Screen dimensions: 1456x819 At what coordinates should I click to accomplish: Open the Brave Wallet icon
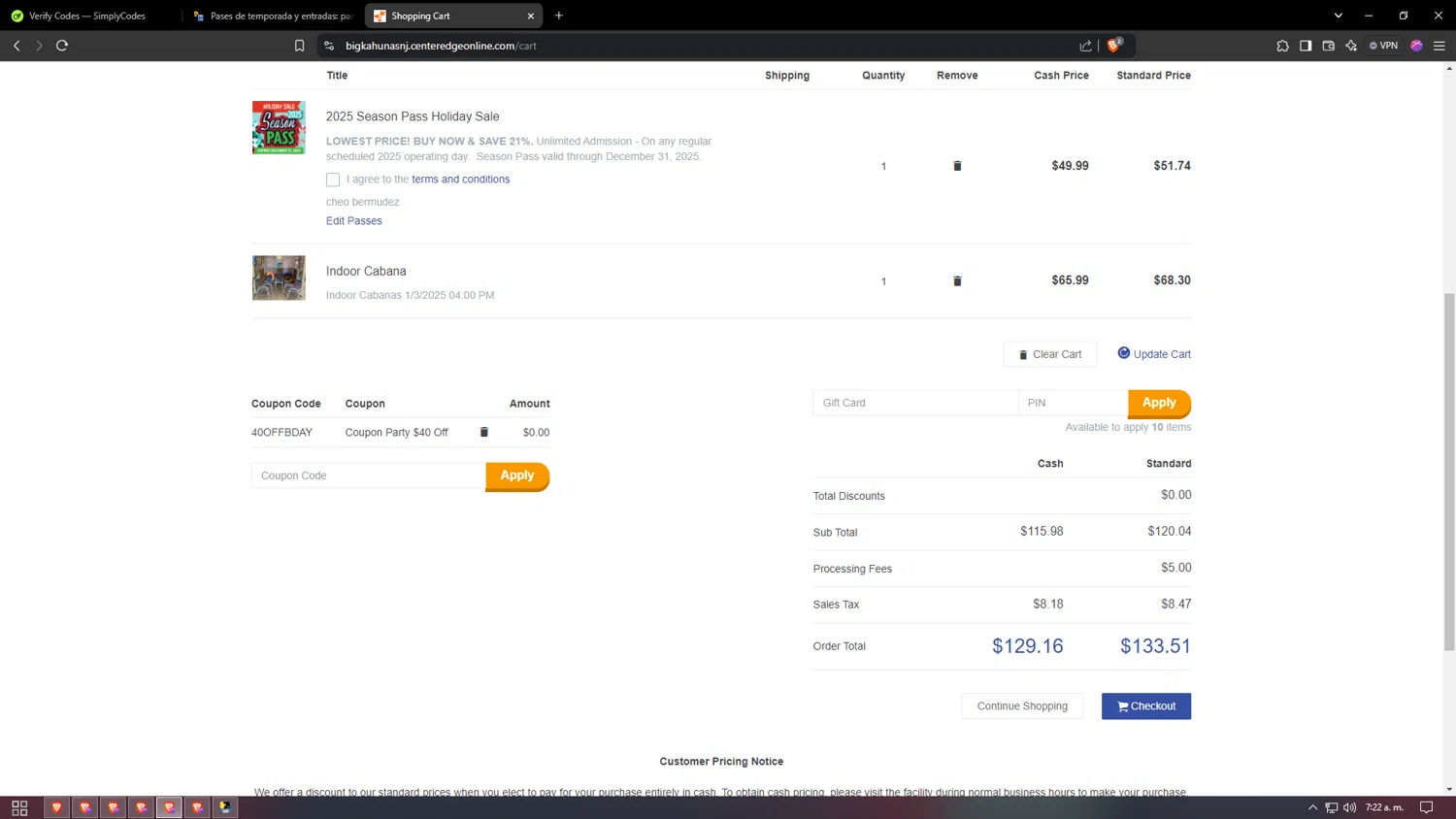coord(1329,46)
